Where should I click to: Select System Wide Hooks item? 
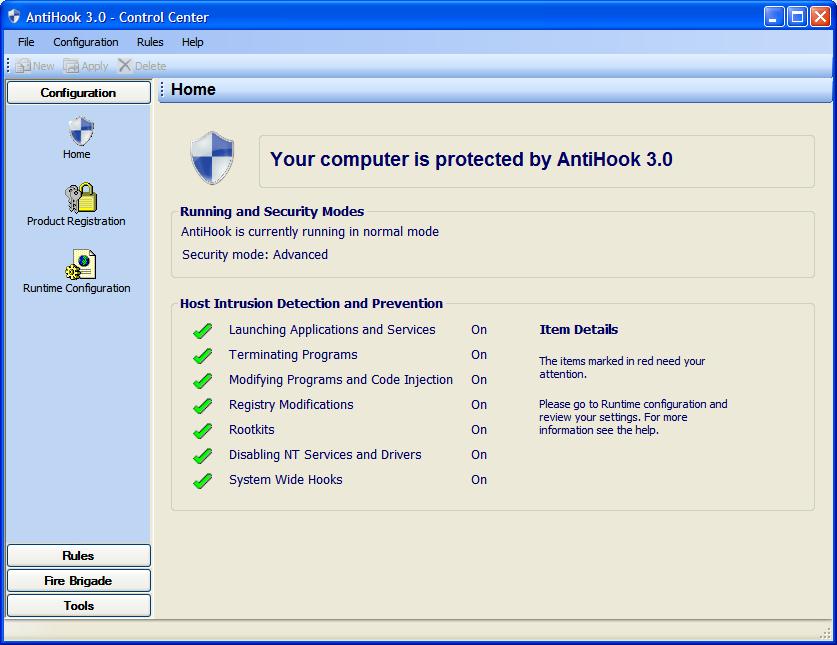click(x=286, y=479)
